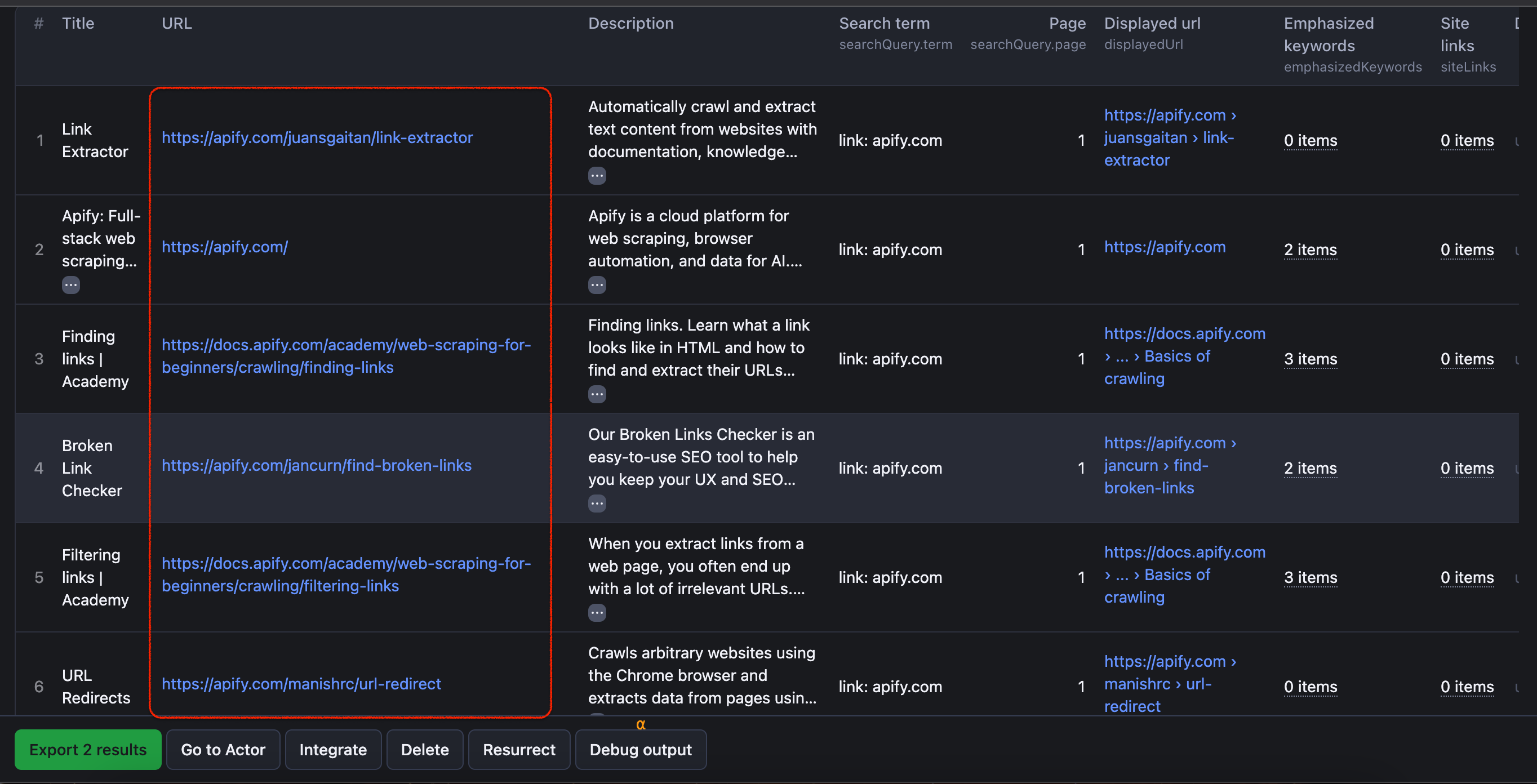This screenshot has height=784, width=1537.
Task: Open Debug output
Action: [640, 750]
